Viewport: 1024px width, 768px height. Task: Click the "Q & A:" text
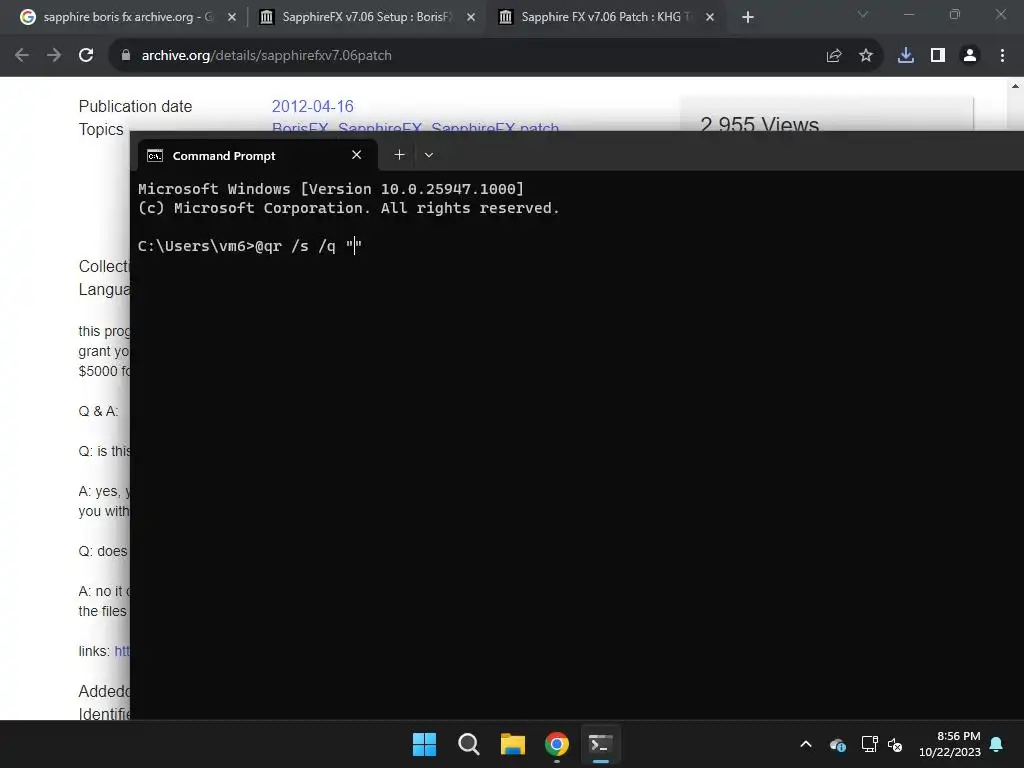point(99,411)
